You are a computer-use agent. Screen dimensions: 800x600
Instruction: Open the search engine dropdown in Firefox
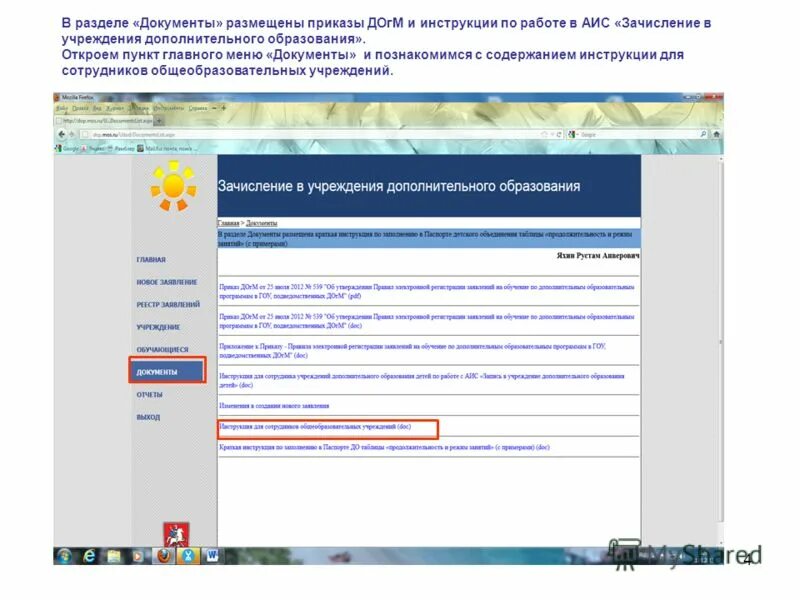[578, 133]
